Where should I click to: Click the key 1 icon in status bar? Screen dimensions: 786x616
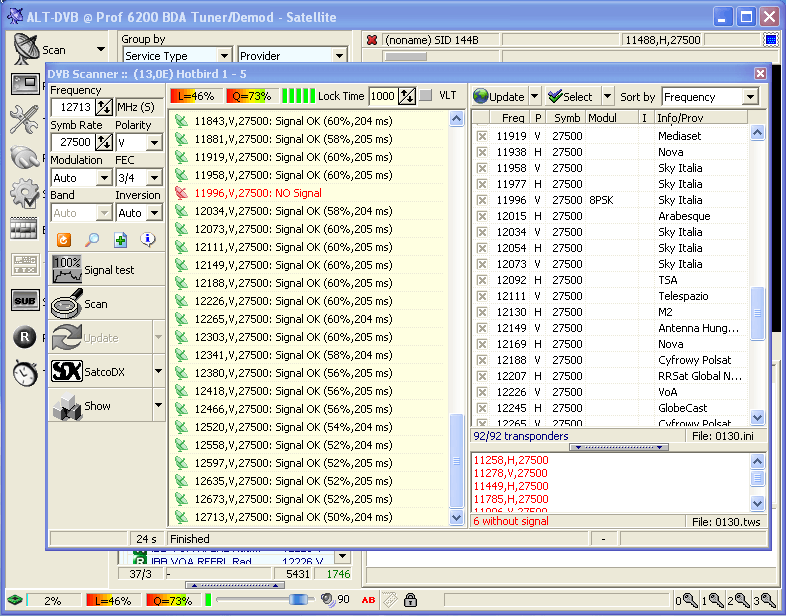point(715,600)
